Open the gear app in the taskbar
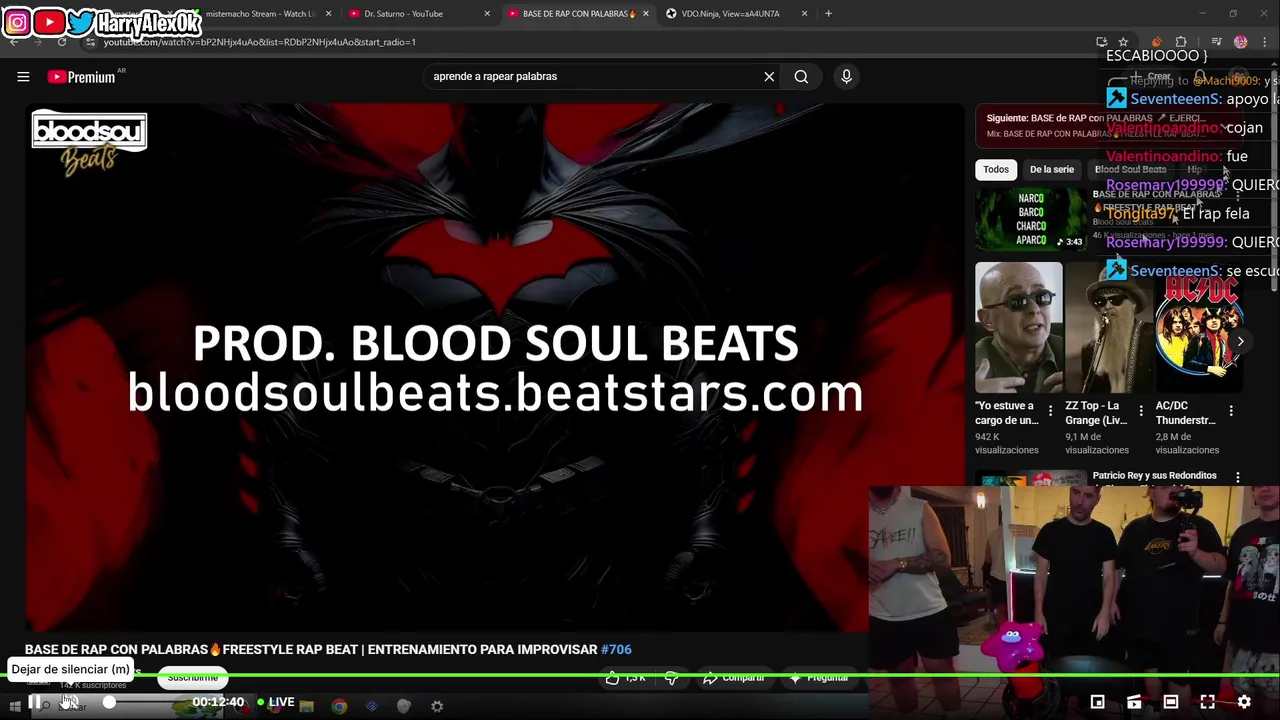 pos(437,706)
